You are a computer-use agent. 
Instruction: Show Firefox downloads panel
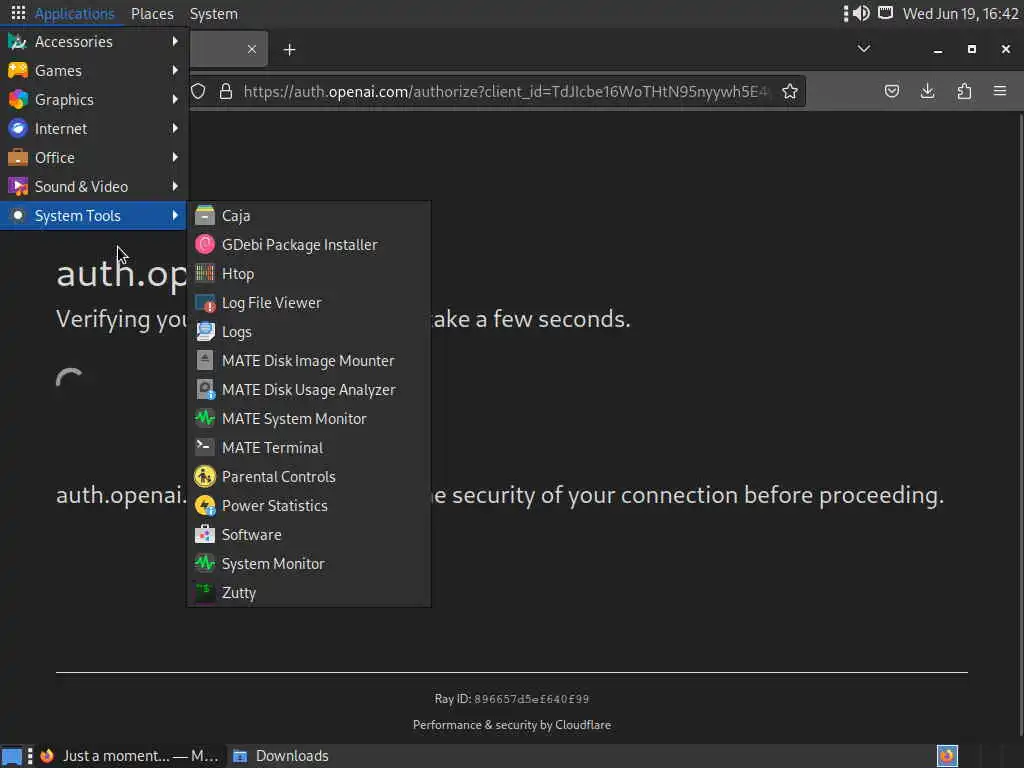pos(927,91)
